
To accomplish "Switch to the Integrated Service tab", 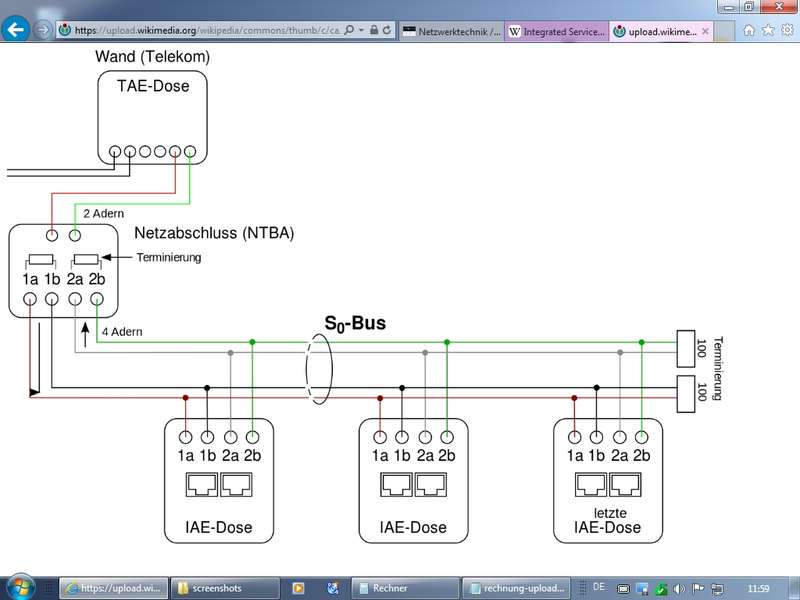I will tap(557, 31).
